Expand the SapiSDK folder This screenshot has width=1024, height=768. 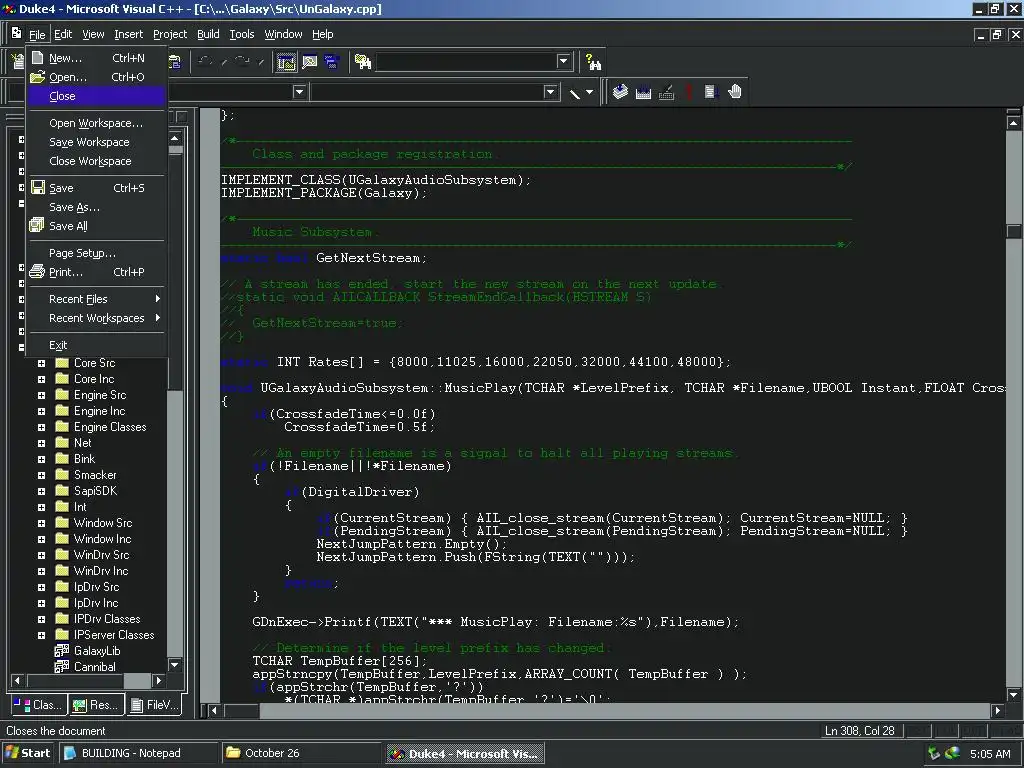(41, 491)
